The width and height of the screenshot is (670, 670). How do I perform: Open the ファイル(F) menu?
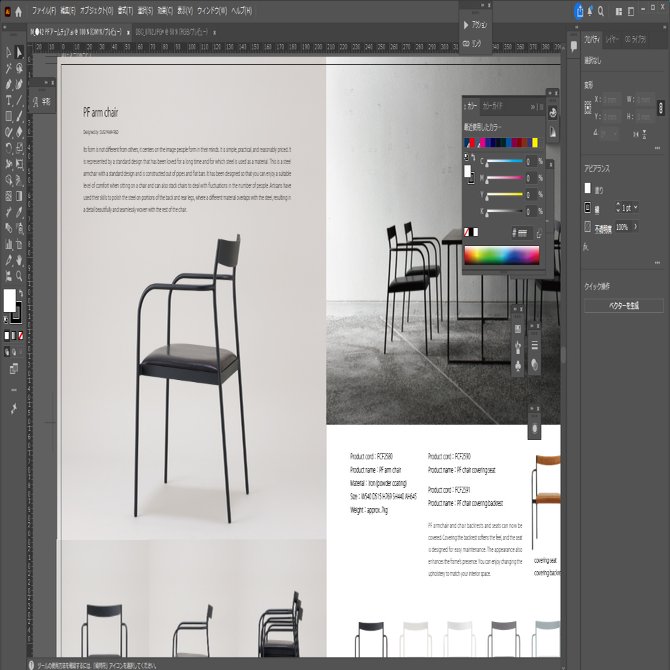[x=44, y=11]
